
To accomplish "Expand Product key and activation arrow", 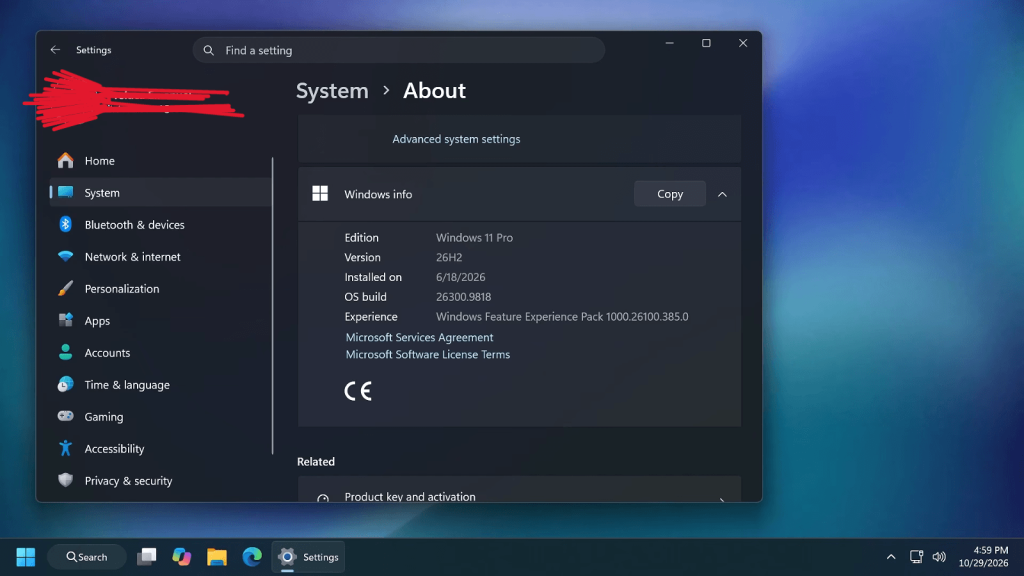I will click(722, 500).
